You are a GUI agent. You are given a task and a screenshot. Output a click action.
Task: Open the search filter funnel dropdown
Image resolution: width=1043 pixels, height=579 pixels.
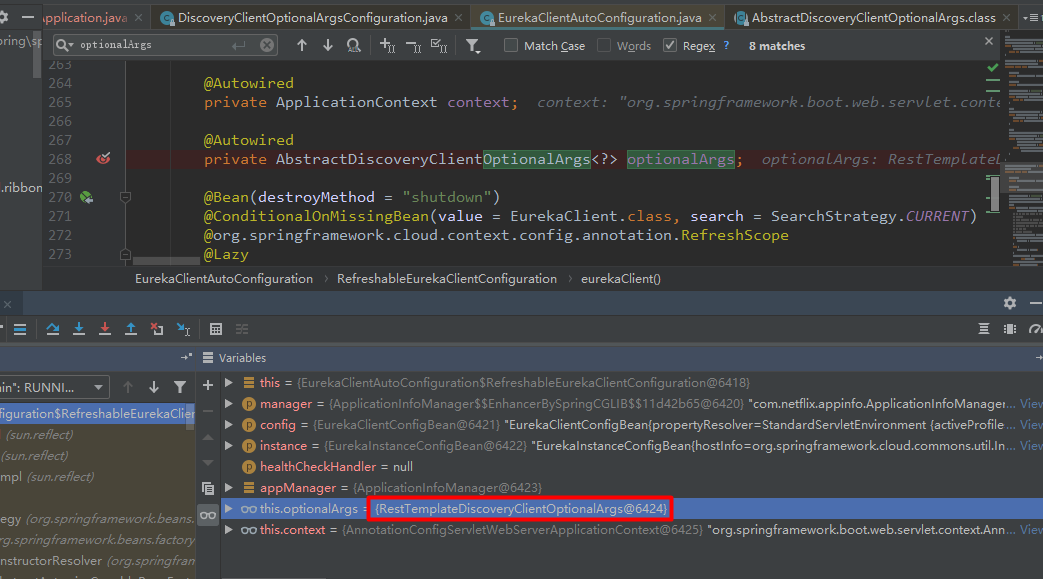(472, 45)
